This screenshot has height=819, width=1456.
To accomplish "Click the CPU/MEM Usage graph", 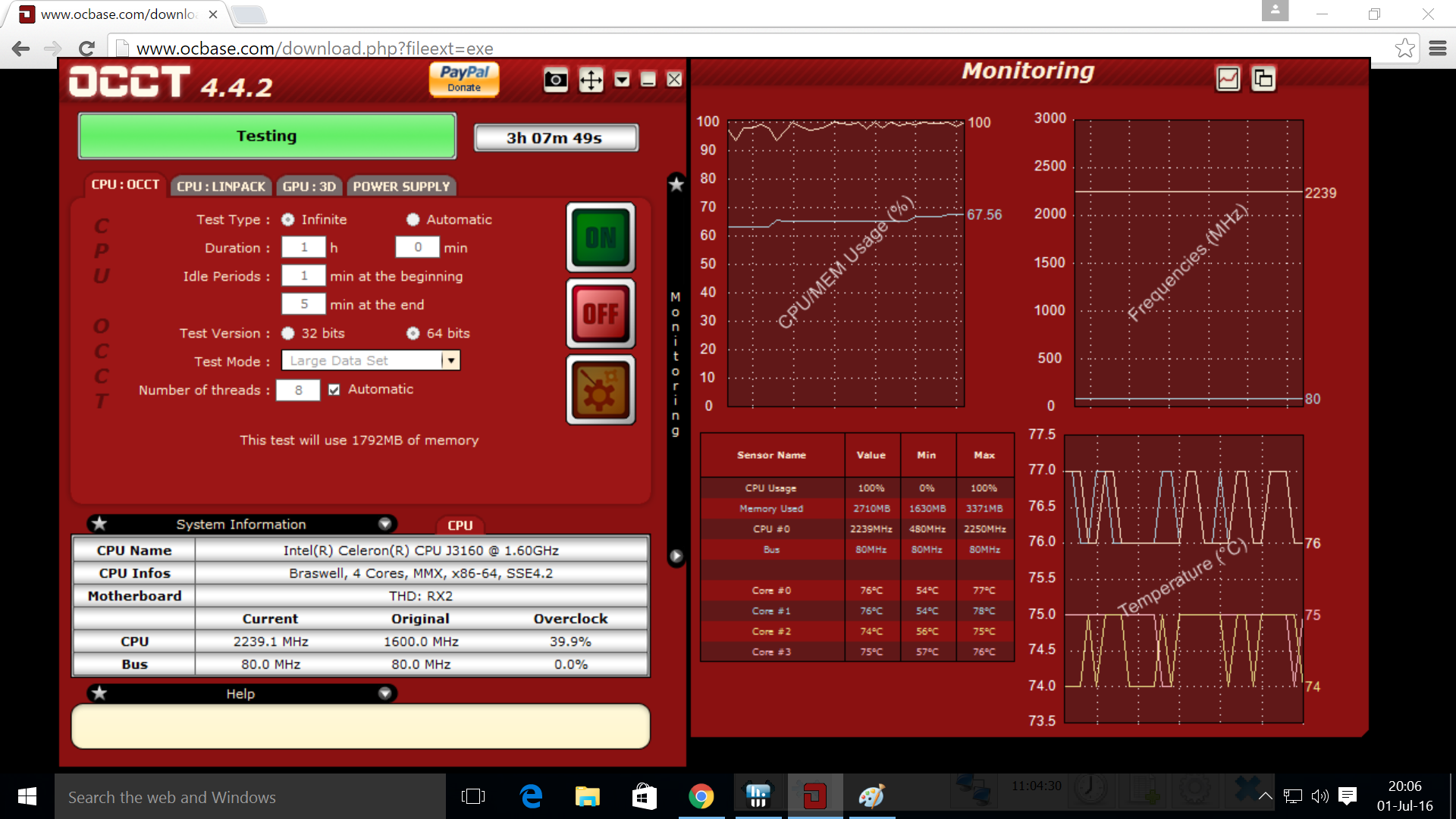I will pos(846,263).
